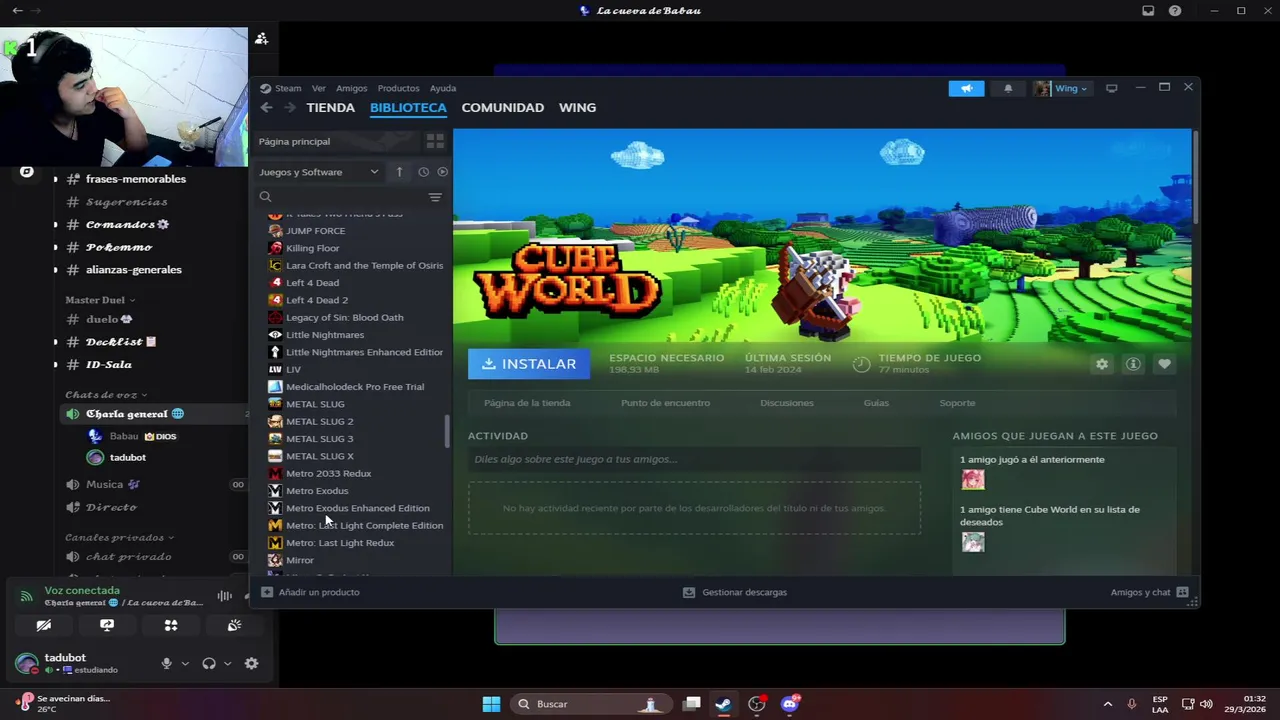Screen dimensions: 1280x720
Task: Open Amigos y chat panel
Action: point(1149,592)
